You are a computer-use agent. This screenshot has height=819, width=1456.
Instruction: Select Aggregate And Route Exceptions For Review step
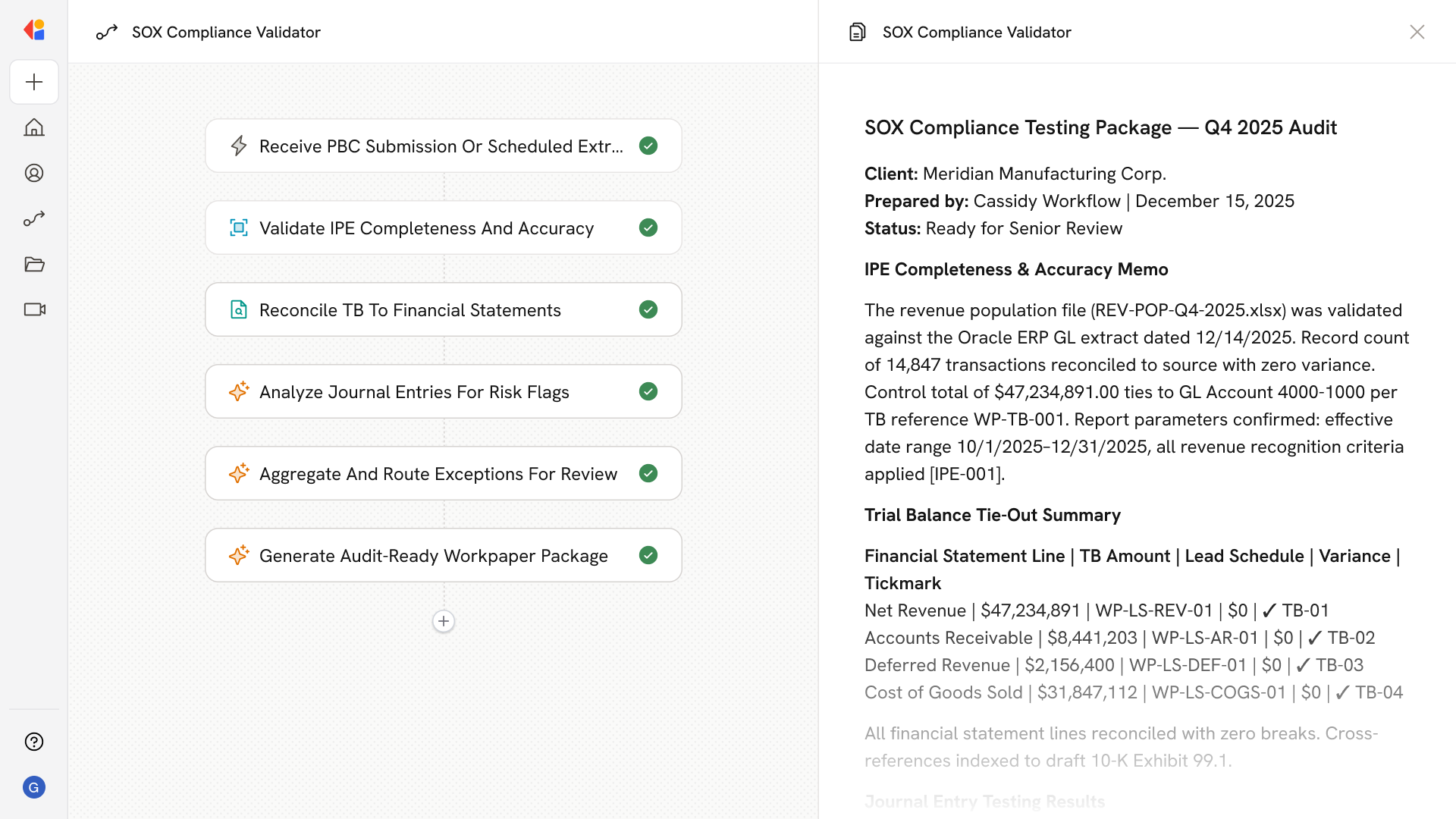(438, 473)
